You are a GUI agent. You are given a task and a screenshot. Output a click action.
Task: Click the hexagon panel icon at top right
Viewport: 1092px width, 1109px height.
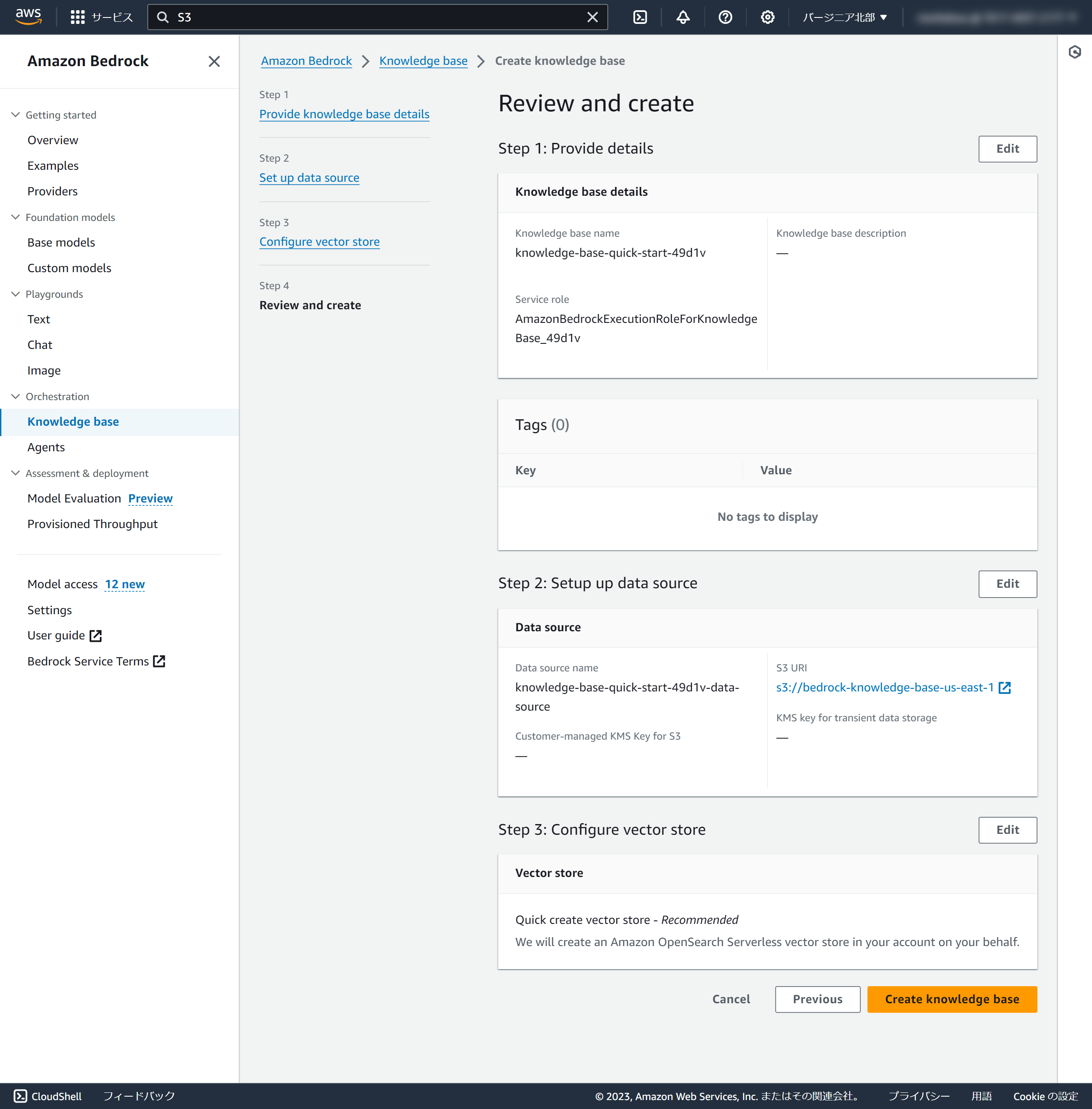[1074, 52]
